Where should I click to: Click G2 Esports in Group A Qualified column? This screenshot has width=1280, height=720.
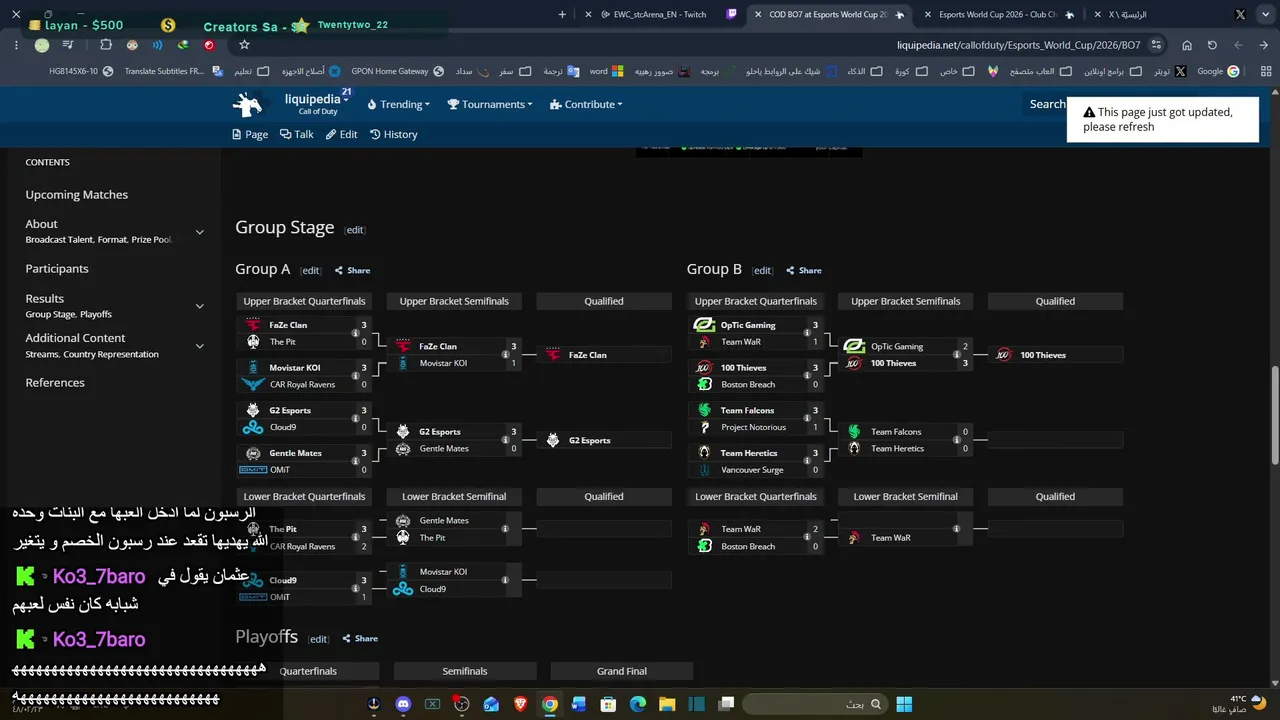click(589, 440)
